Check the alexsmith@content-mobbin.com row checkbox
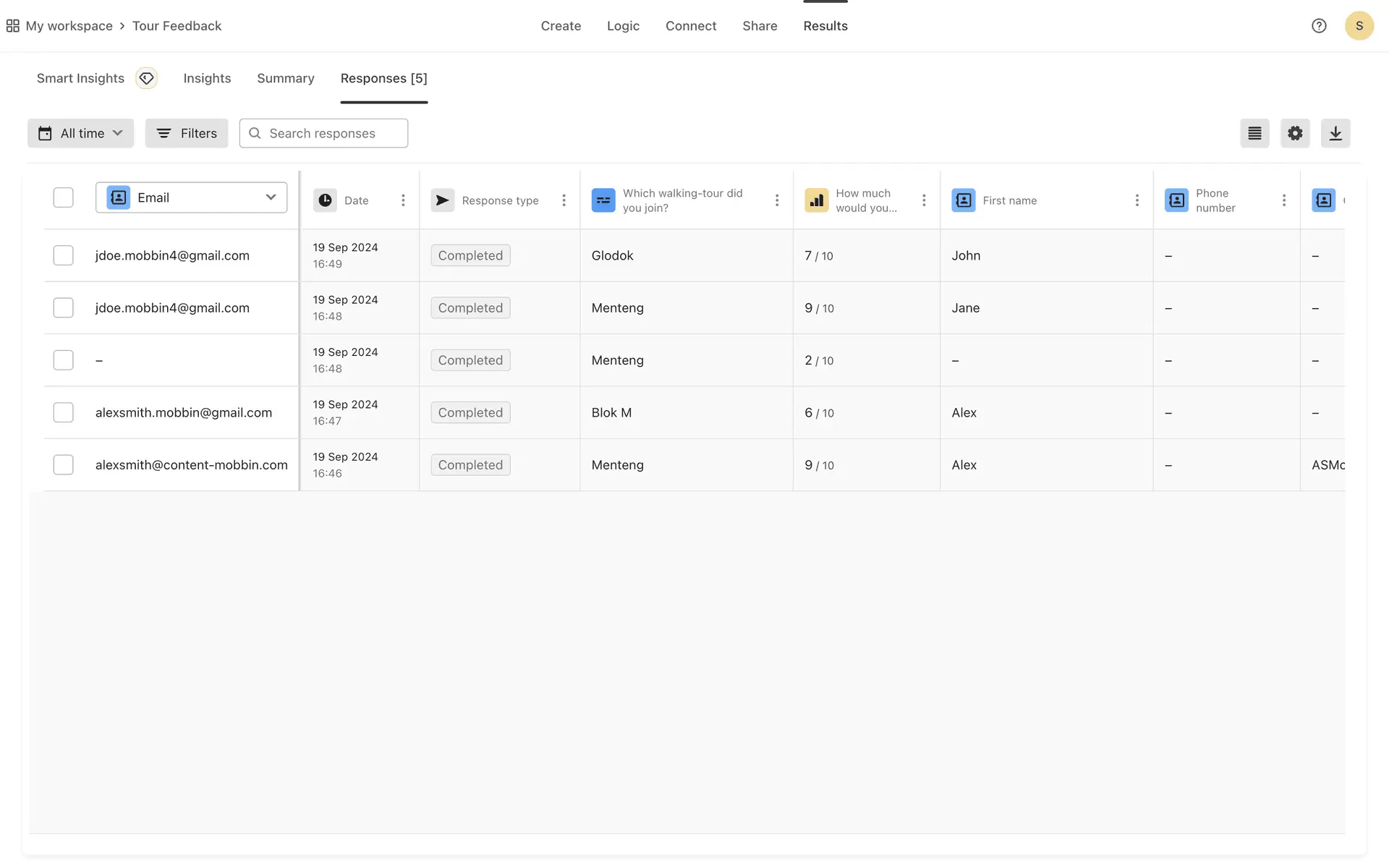 (x=64, y=464)
